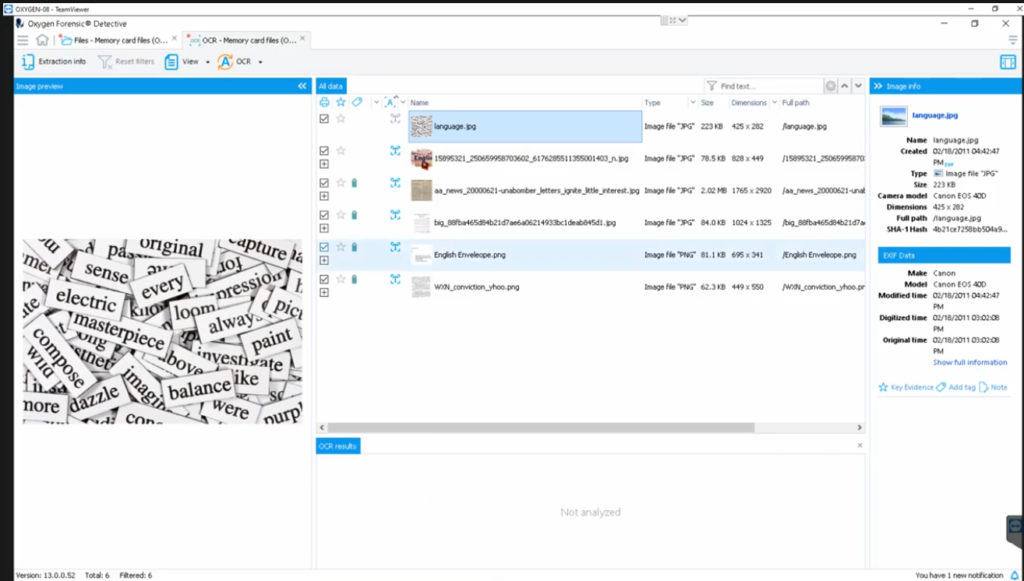Screen dimensions: 1024x581
Task: Click the tag column header icon
Action: [x=357, y=102]
